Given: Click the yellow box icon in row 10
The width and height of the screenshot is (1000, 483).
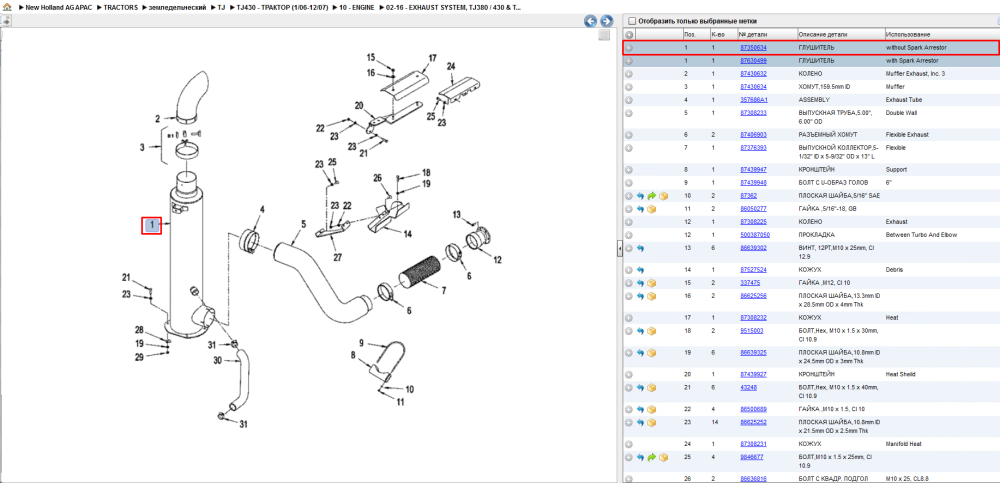Looking at the screenshot, I should [x=663, y=196].
